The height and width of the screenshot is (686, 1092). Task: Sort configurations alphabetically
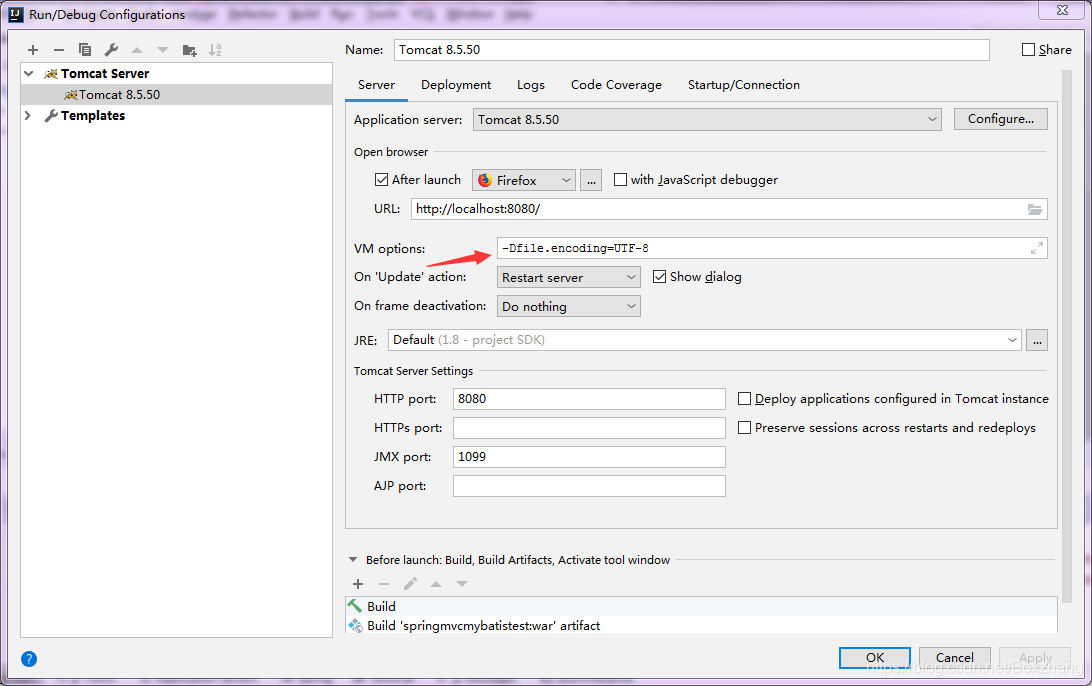[x=215, y=49]
